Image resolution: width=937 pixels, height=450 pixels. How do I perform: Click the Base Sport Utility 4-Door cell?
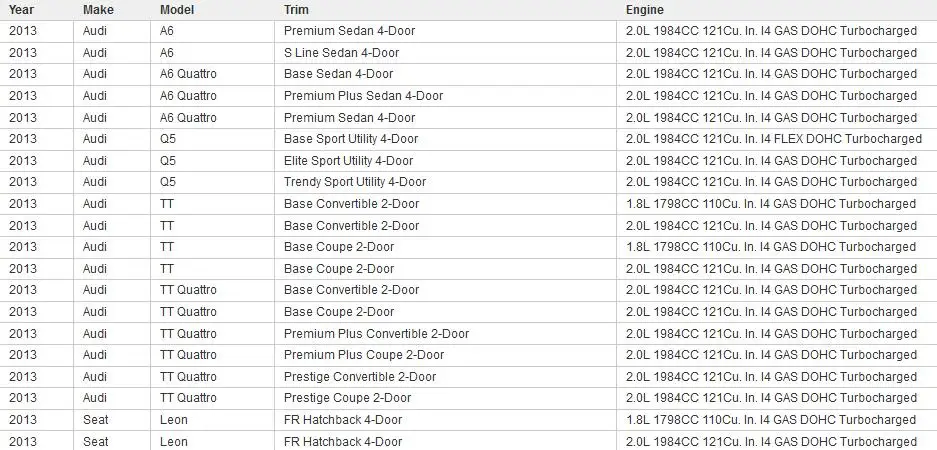pyautogui.click(x=445, y=139)
